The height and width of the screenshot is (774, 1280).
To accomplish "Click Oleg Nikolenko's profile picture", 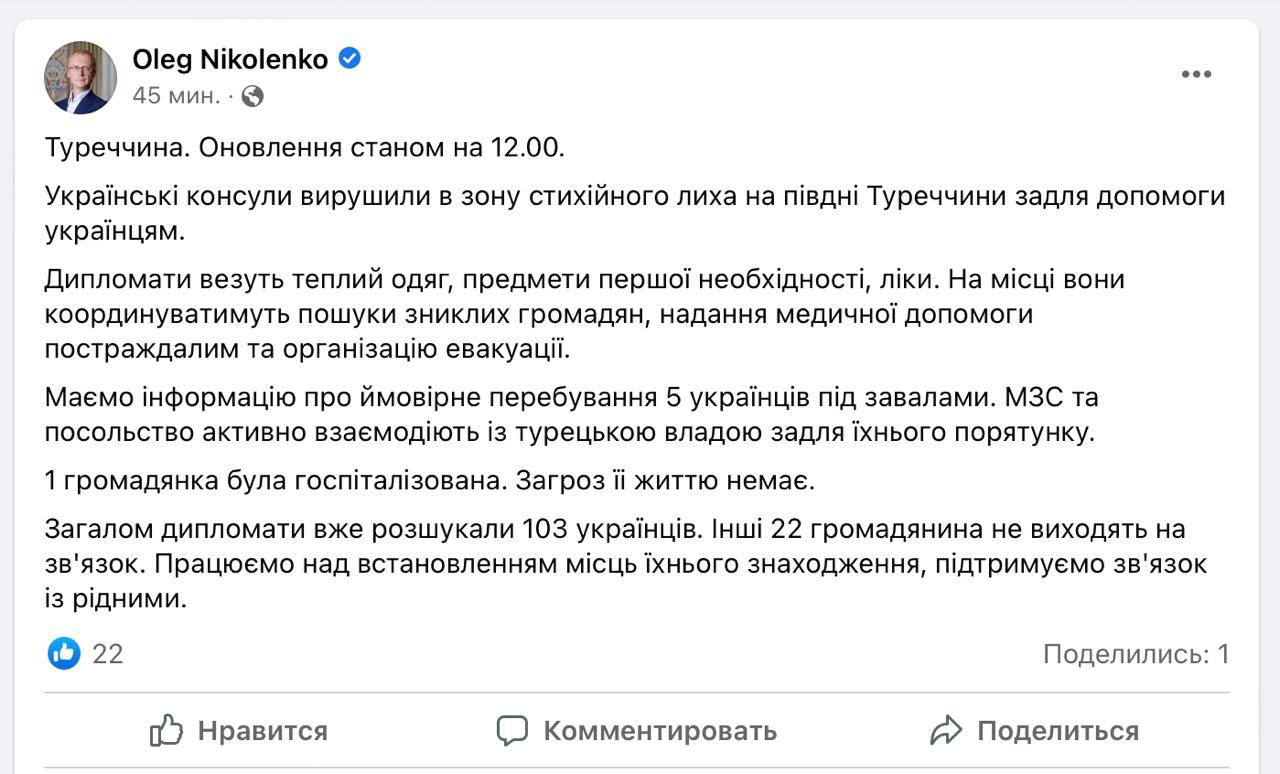I will coord(80,77).
